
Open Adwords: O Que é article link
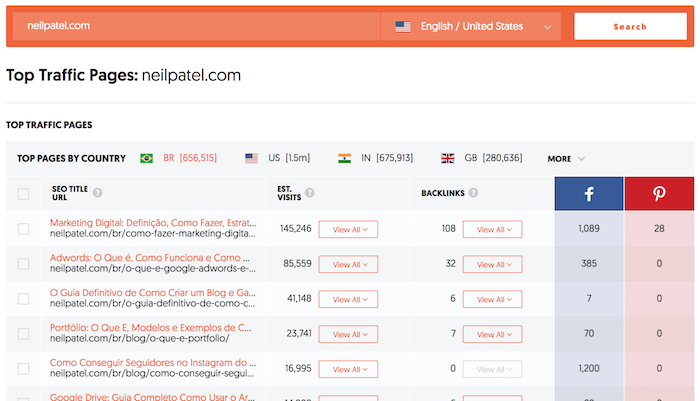pyautogui.click(x=150, y=258)
